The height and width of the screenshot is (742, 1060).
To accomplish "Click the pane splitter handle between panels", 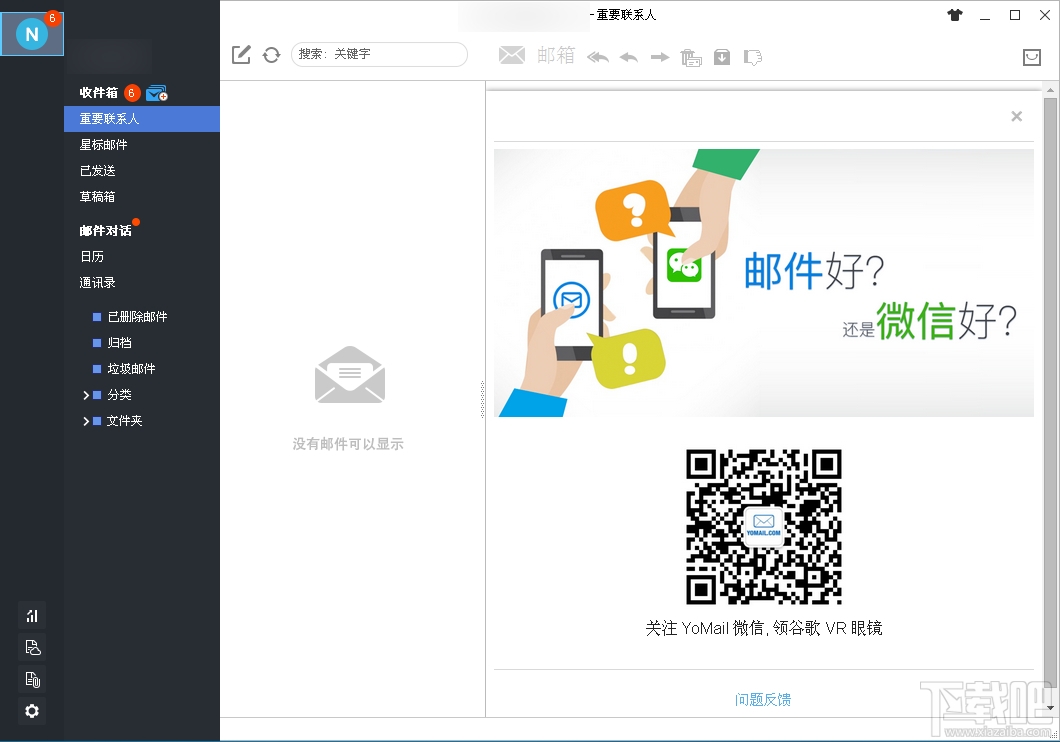I will pyautogui.click(x=483, y=399).
